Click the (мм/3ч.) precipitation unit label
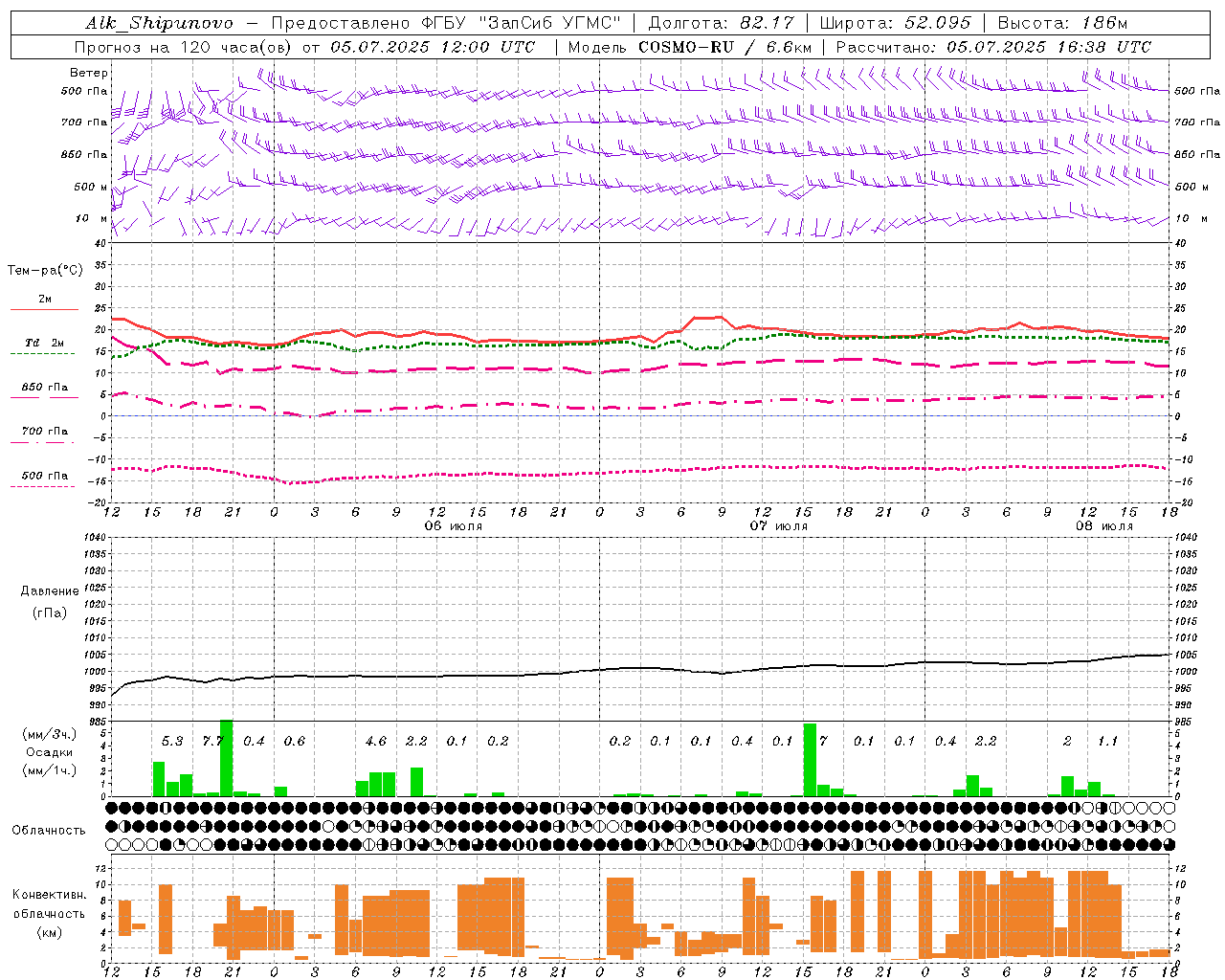Screen dimensions: 1225x980 pos(50,735)
